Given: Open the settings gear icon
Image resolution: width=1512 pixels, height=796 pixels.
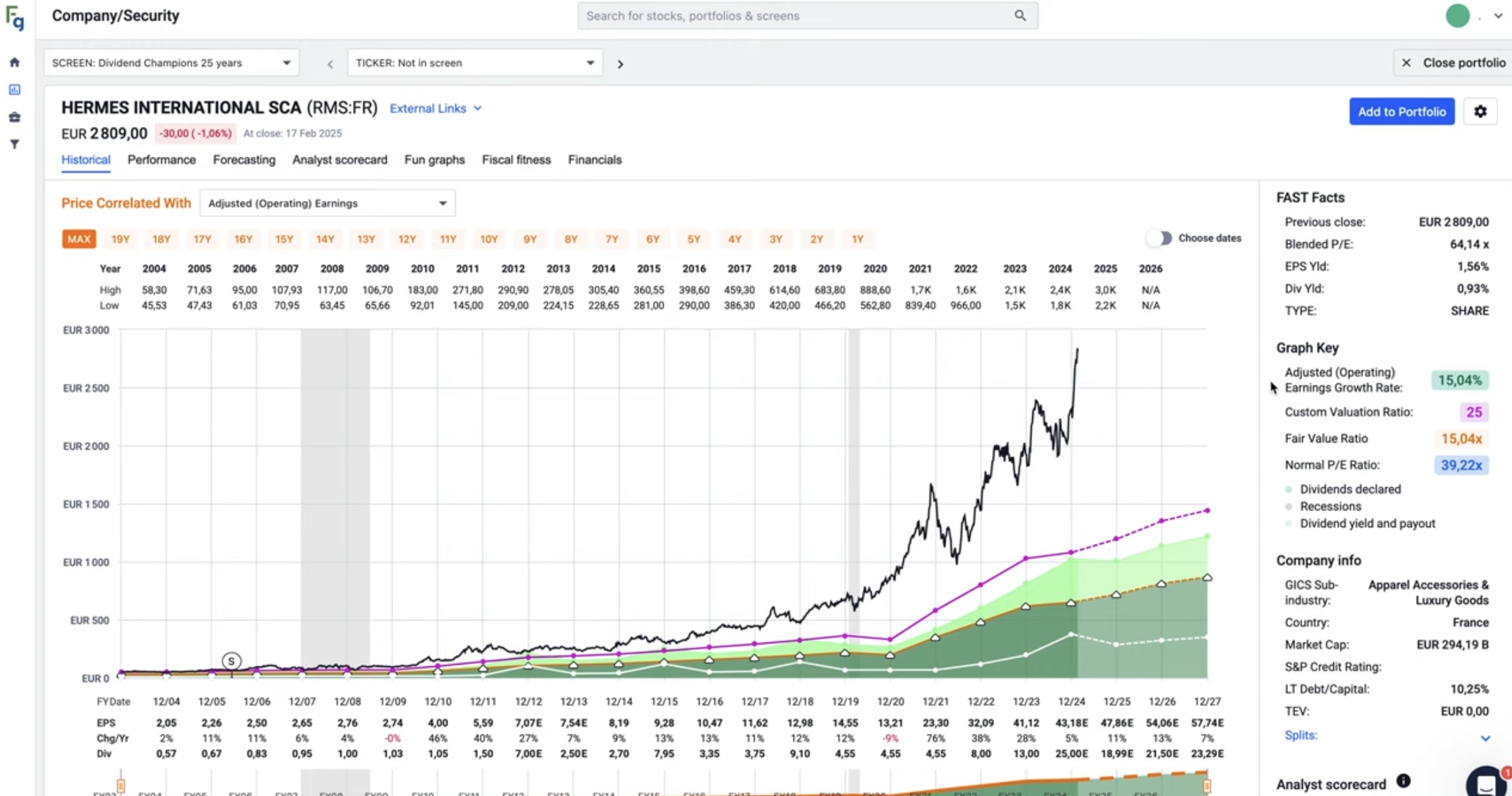Looking at the screenshot, I should 1480,111.
